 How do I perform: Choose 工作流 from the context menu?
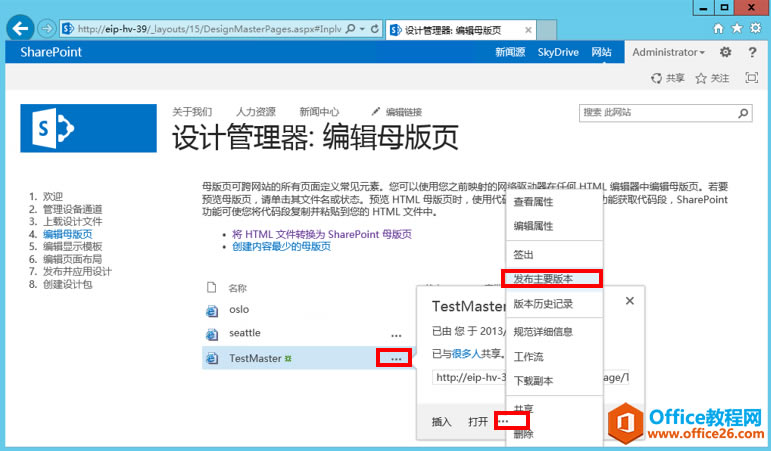tap(529, 357)
